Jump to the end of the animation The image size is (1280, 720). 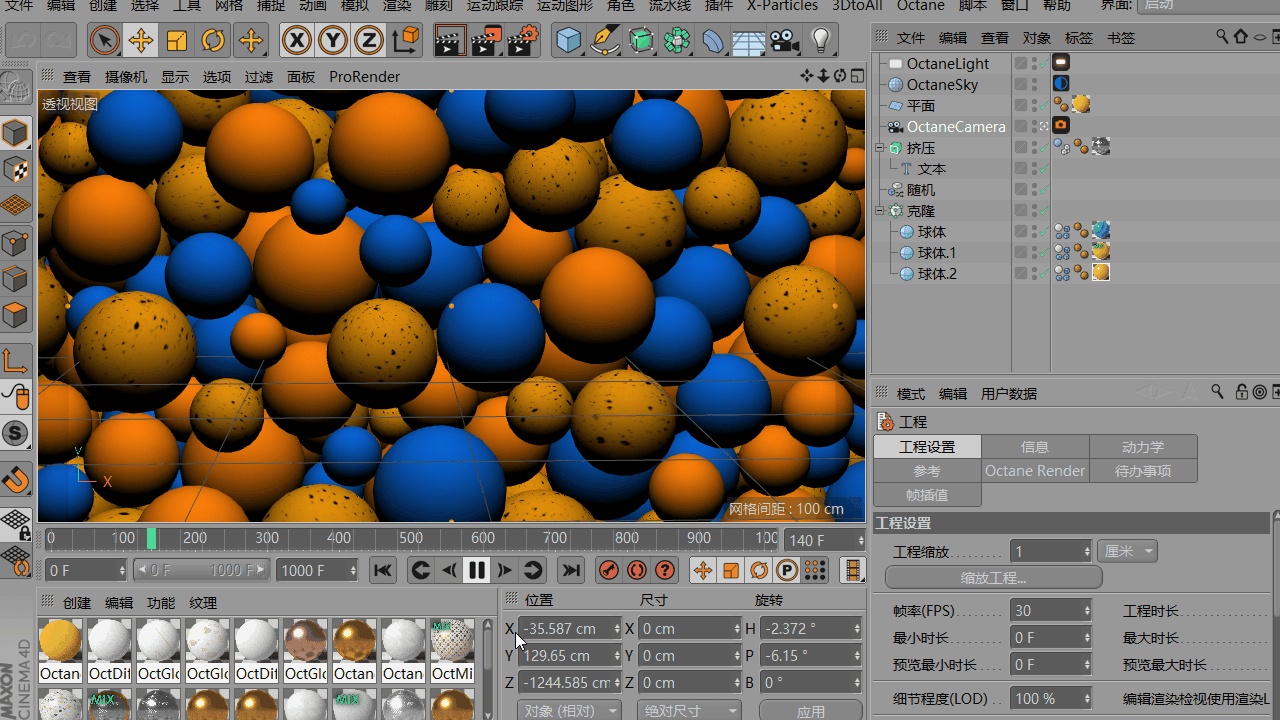point(571,570)
